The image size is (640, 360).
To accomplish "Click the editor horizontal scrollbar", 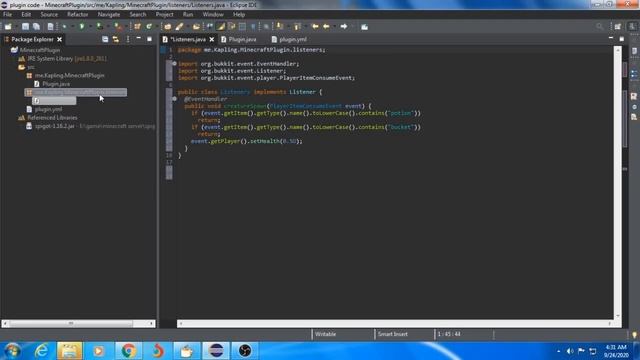I will [395, 323].
